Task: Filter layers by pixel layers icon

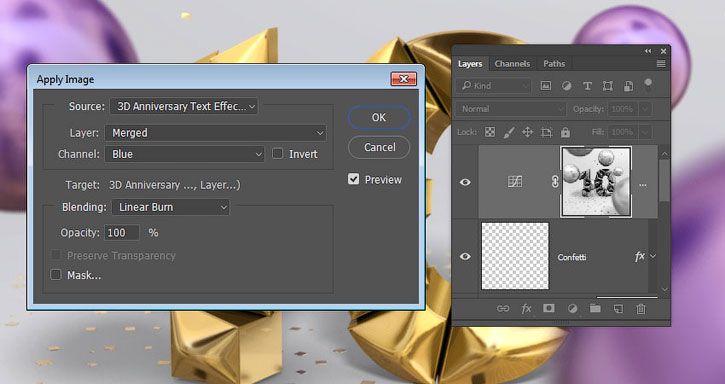Action: click(546, 86)
